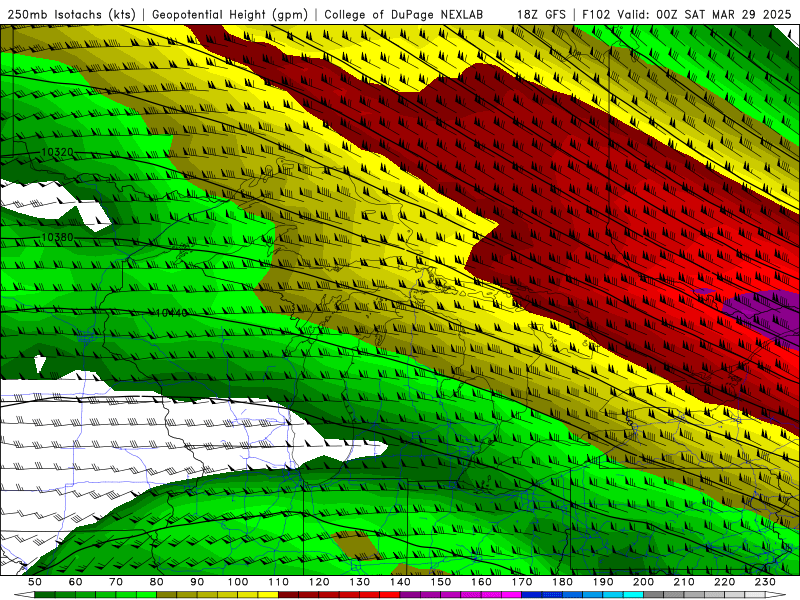This screenshot has width=800, height=600.
Task: Select the 10320 height contour label
Action: tap(57, 152)
